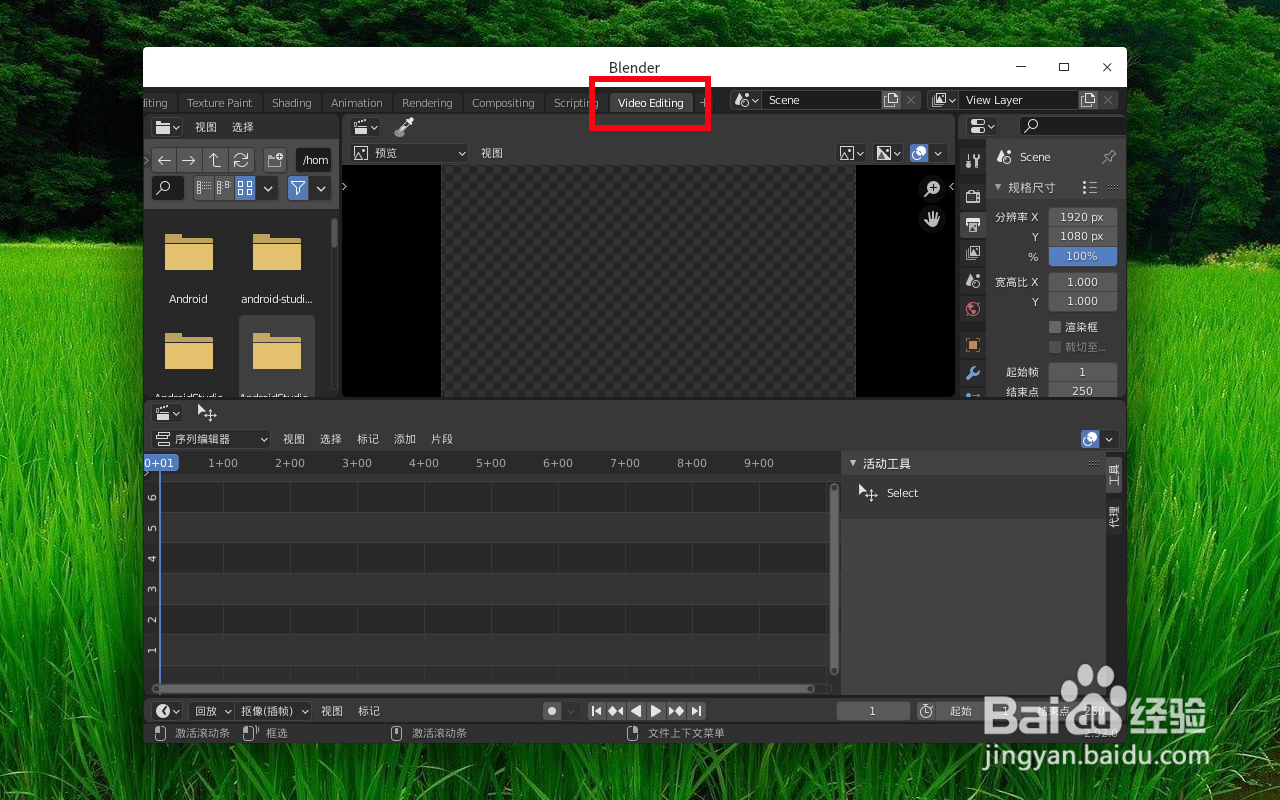The image size is (1280, 800).
Task: Toggle the file filter funnel button
Action: pyautogui.click(x=298, y=187)
